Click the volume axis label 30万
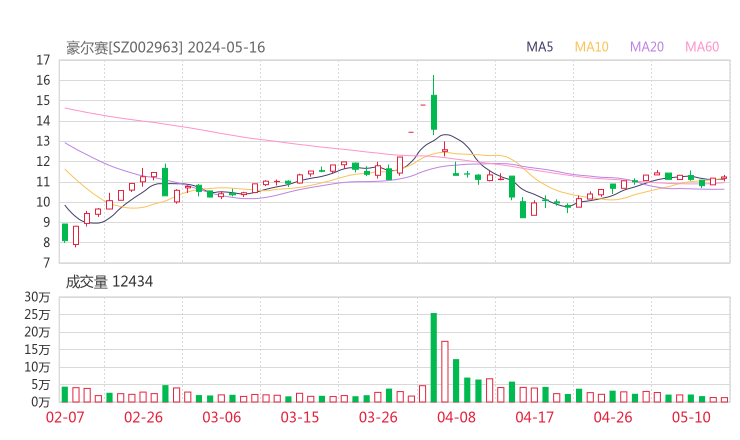 pyautogui.click(x=37, y=297)
